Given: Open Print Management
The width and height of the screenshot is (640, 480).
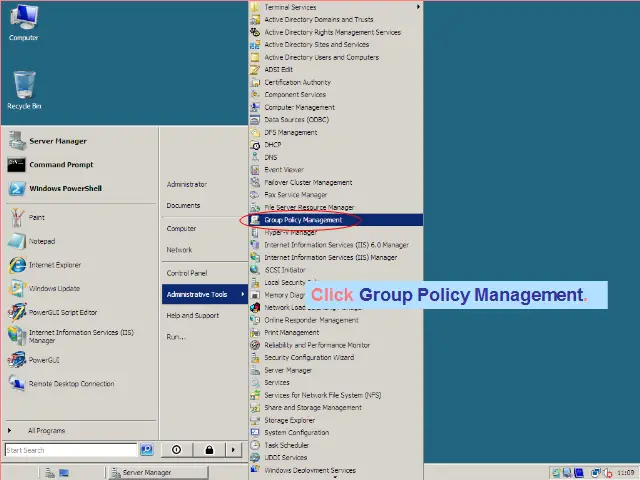Looking at the screenshot, I should pos(336,333).
